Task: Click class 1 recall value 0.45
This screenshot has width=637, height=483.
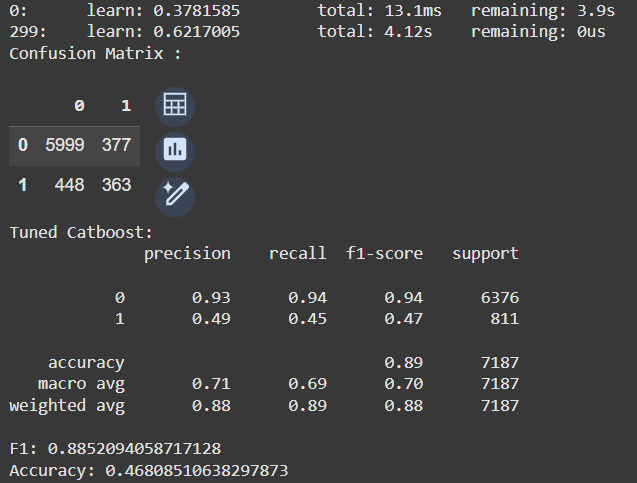Action: (x=308, y=319)
